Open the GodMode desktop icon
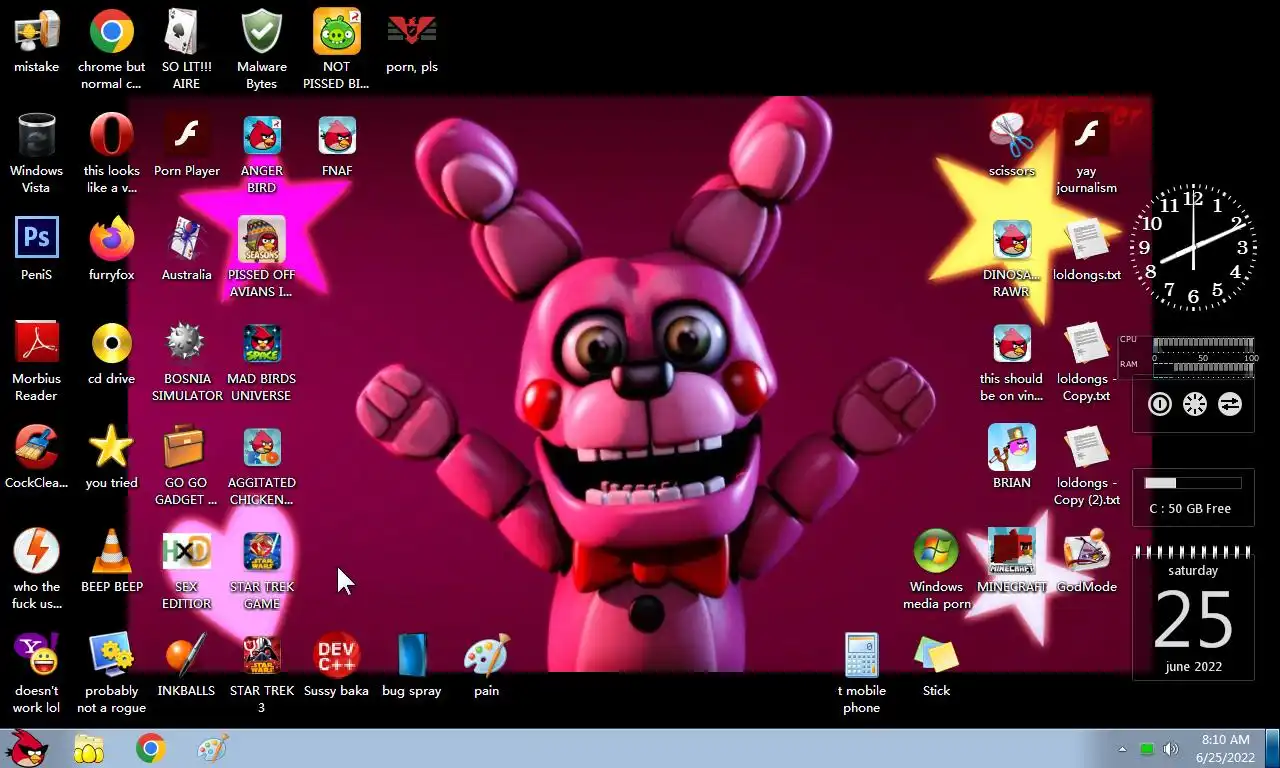The image size is (1280, 768). tap(1087, 551)
